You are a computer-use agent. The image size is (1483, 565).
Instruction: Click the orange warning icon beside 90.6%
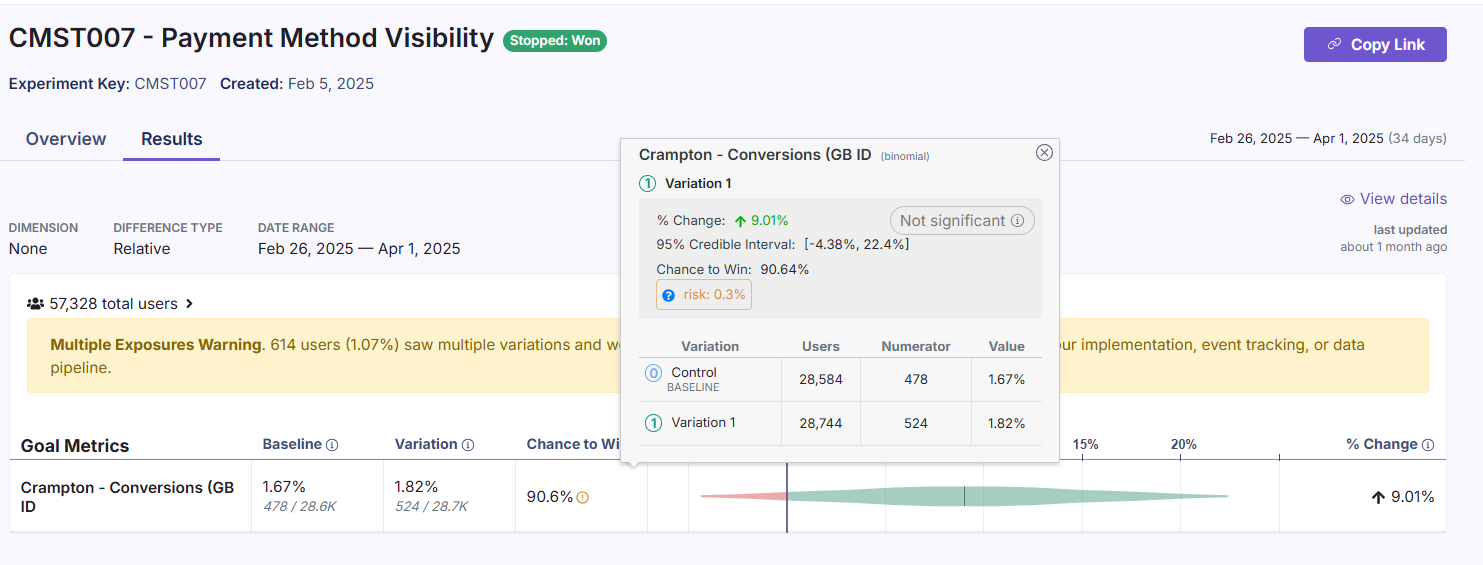tap(583, 497)
